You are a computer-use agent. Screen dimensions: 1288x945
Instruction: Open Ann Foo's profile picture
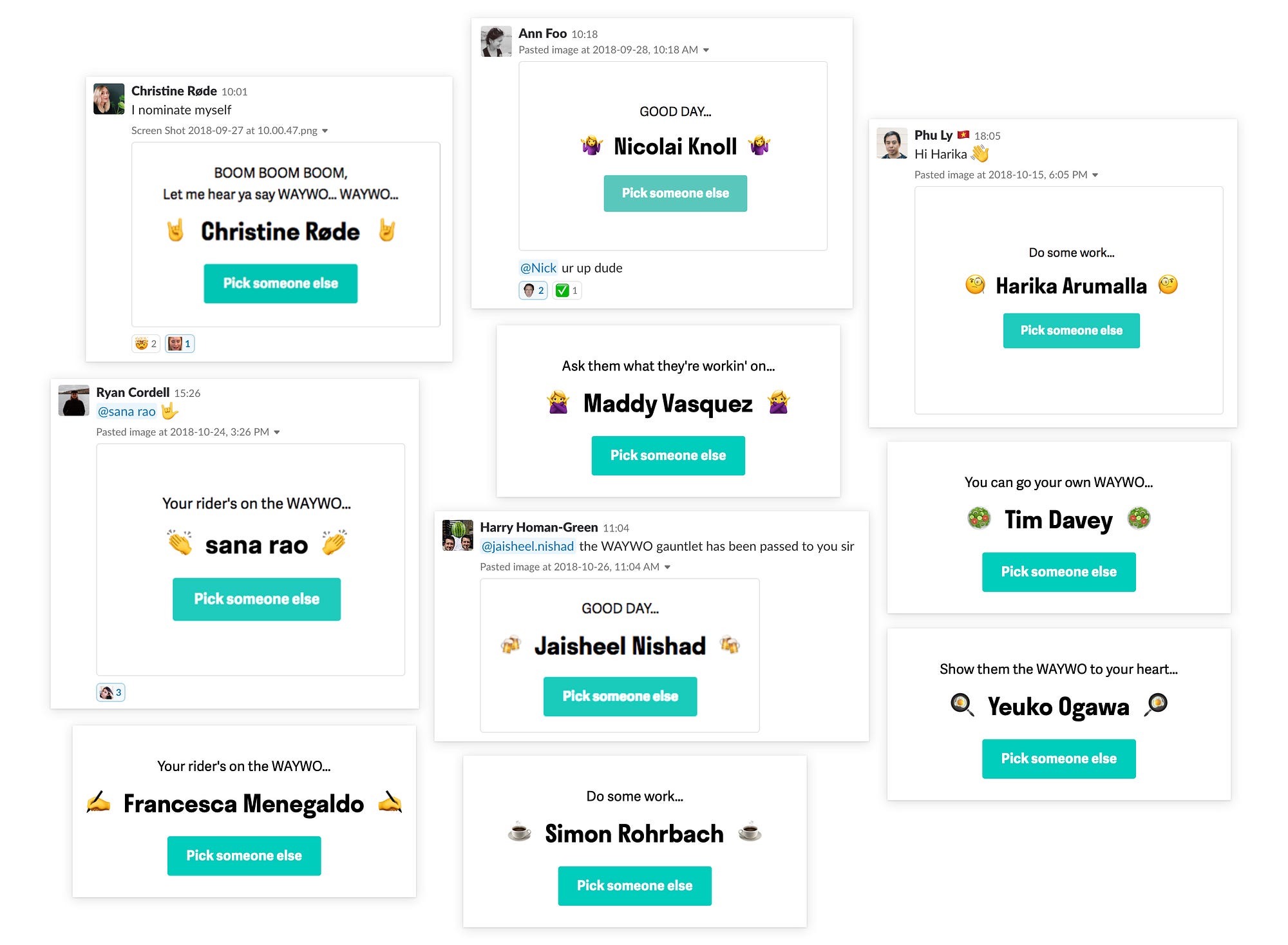[496, 41]
